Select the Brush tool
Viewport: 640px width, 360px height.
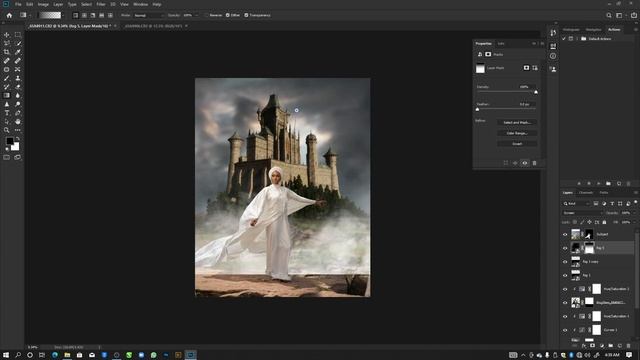7,78
